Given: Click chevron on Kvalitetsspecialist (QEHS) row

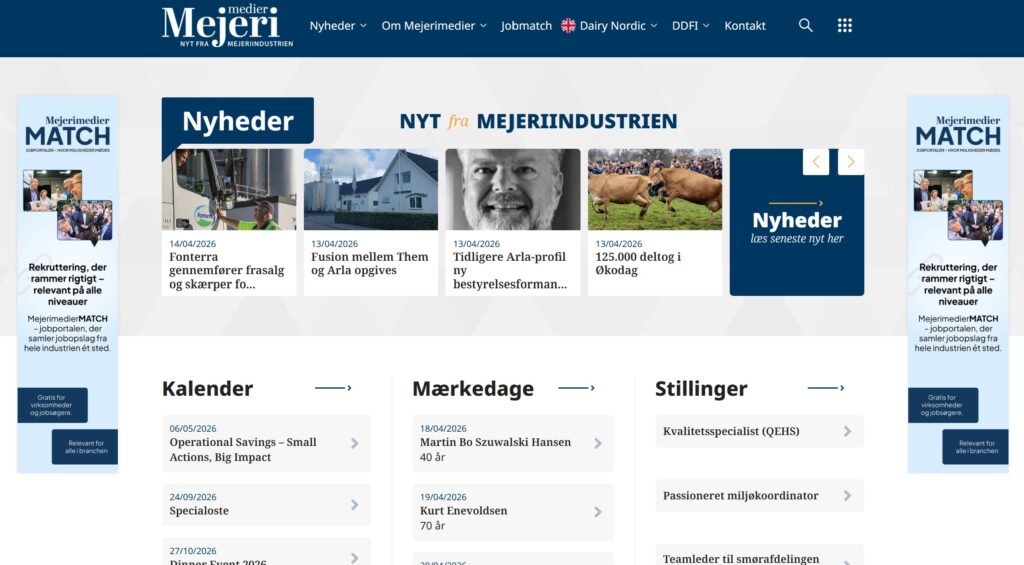Looking at the screenshot, I should click(847, 431).
